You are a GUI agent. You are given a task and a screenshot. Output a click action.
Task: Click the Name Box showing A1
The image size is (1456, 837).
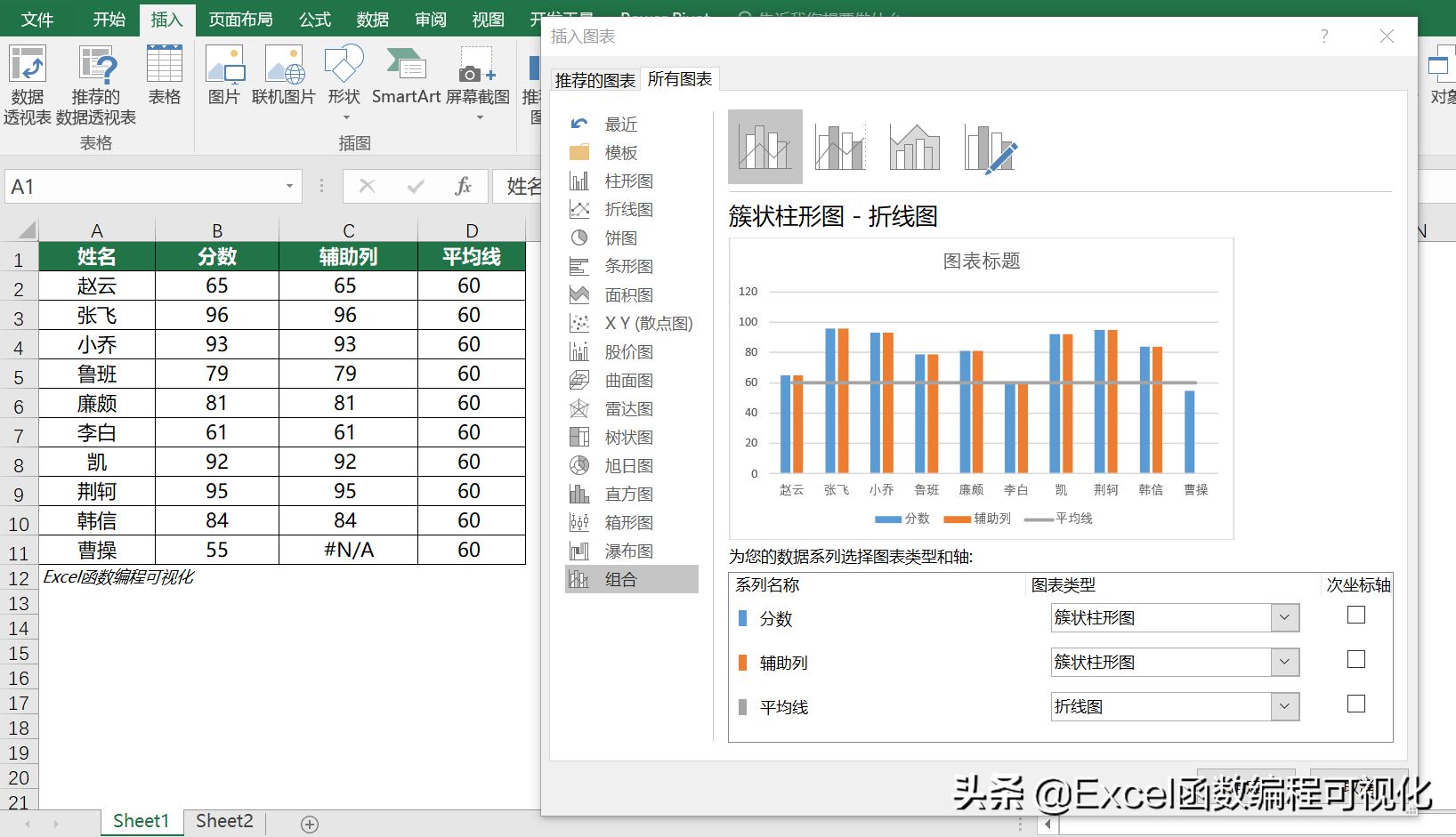tap(142, 187)
